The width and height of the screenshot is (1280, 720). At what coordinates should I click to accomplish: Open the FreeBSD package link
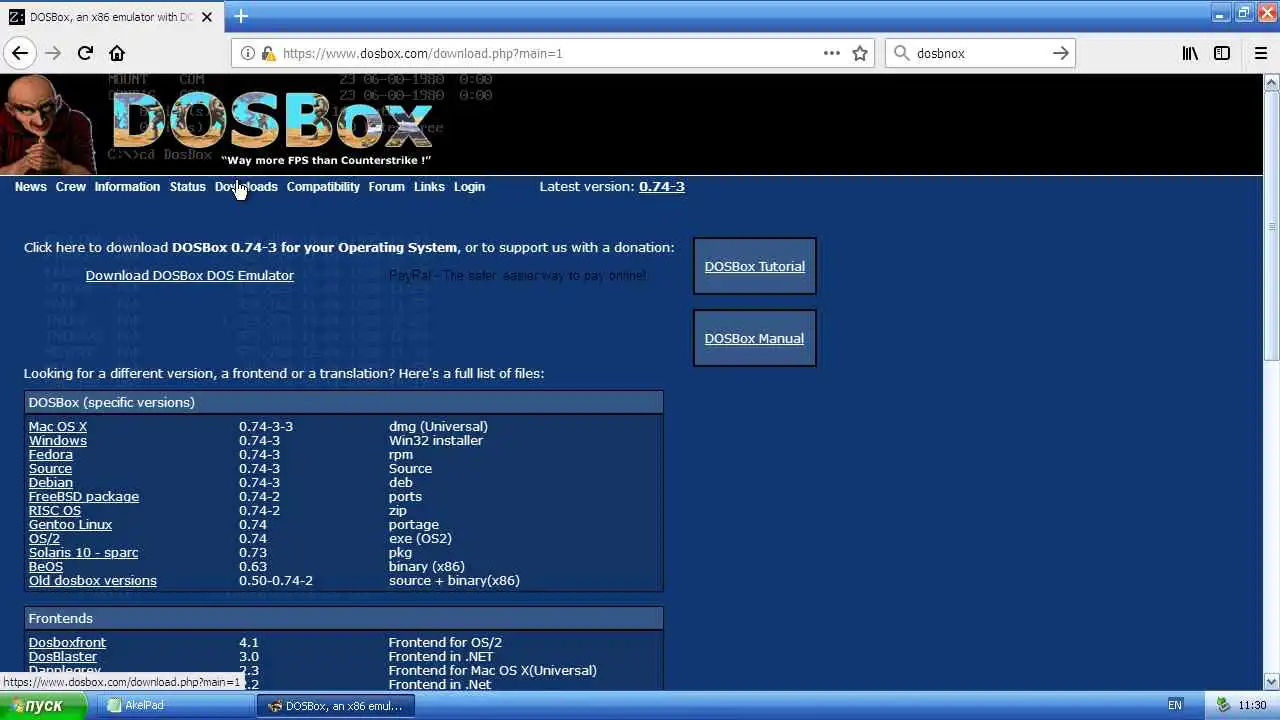(84, 496)
